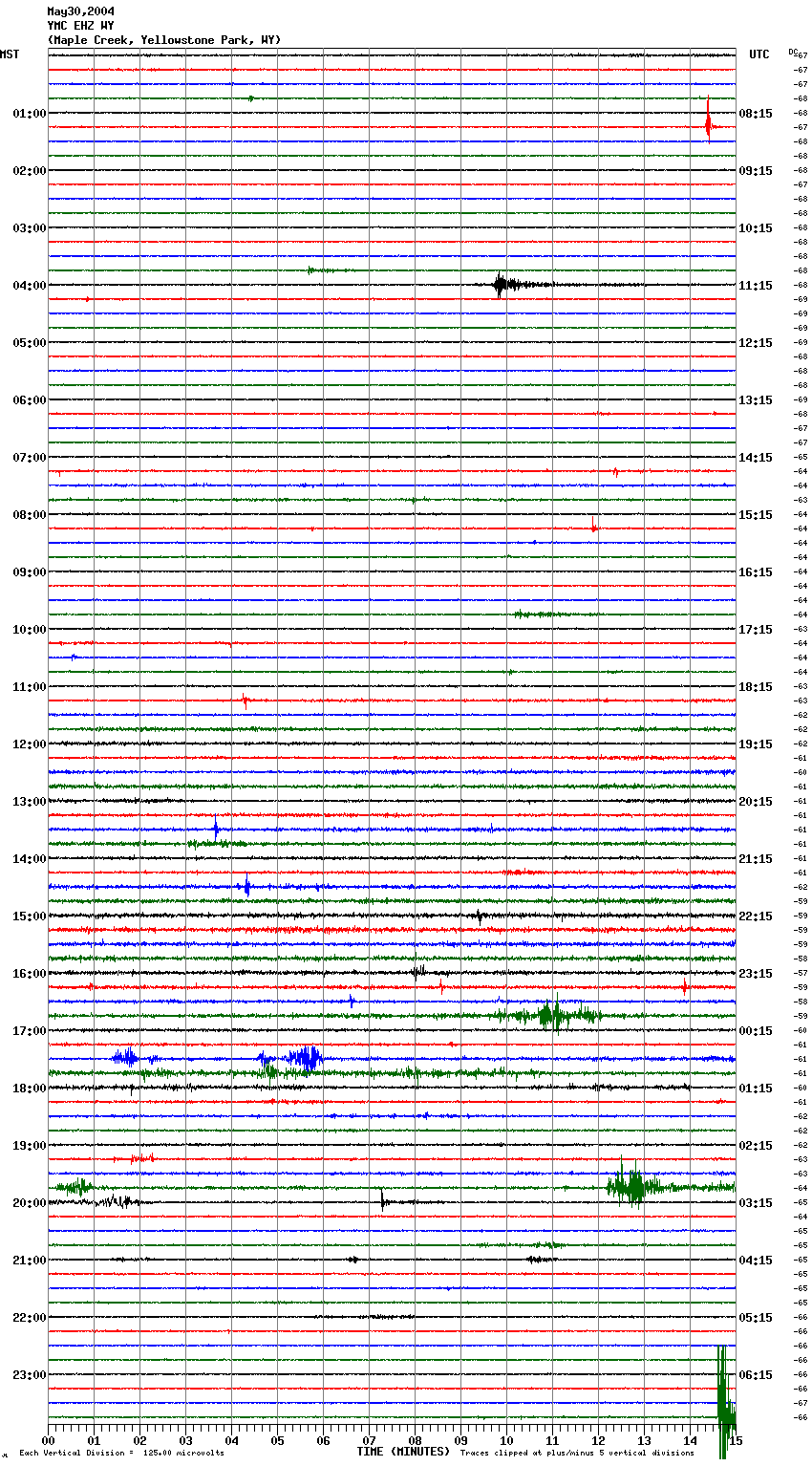Select the 20:00 MST time label
Image resolution: width=812 pixels, height=1466 pixels.
[x=30, y=1203]
